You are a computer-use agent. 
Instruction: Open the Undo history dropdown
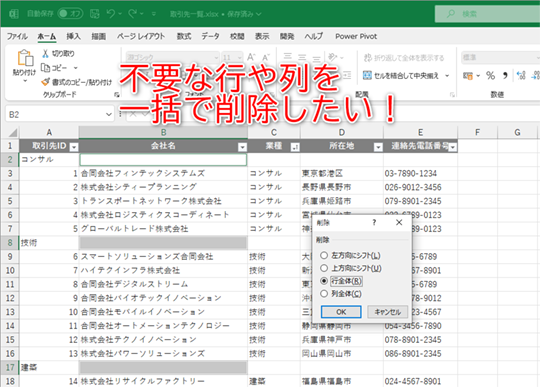point(120,14)
